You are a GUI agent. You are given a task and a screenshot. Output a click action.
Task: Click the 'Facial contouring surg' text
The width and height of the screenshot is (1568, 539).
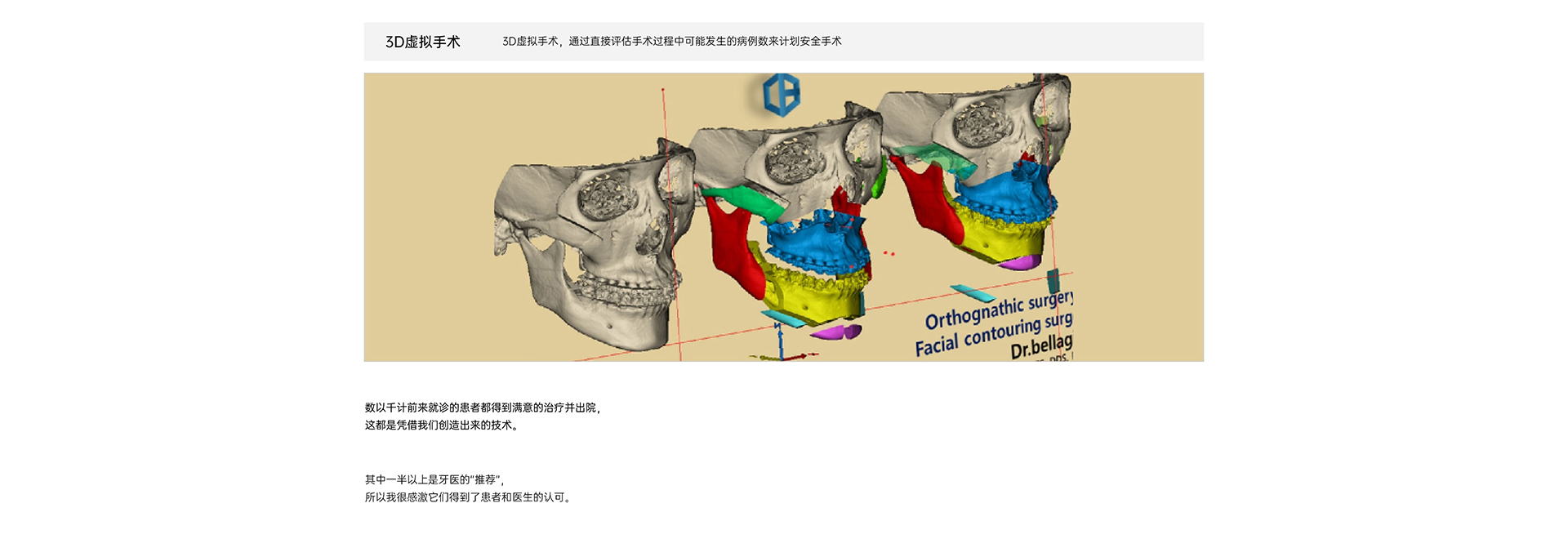click(992, 335)
